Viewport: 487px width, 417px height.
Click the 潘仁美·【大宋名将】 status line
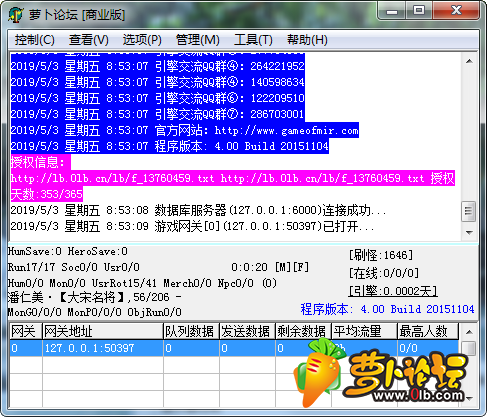pos(95,297)
